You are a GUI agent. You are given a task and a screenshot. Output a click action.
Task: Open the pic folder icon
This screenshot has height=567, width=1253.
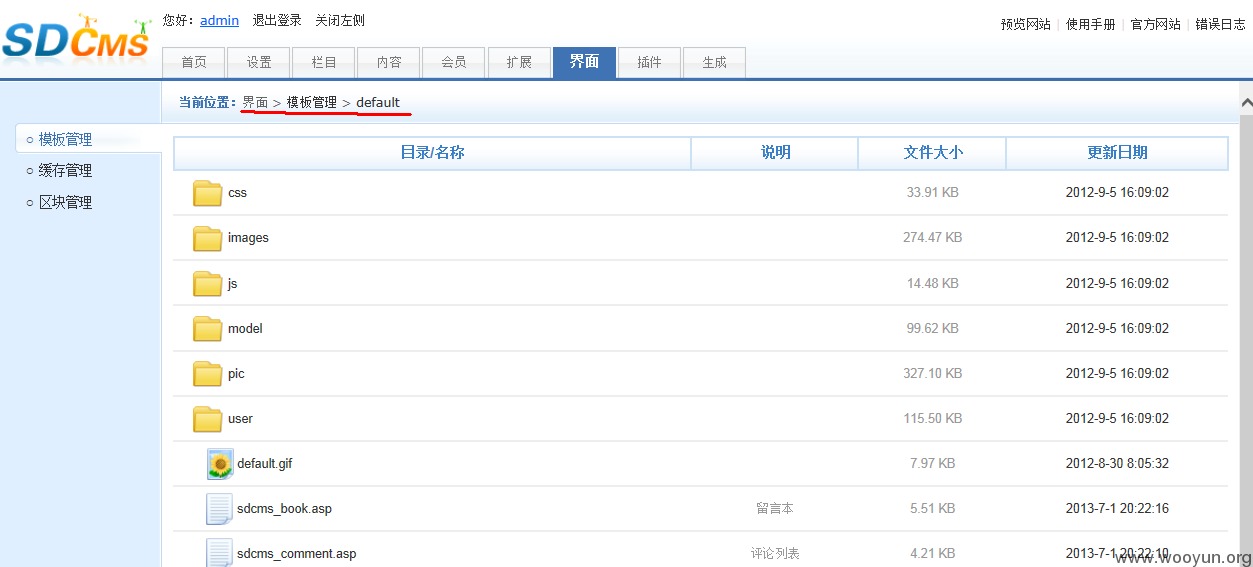coord(208,374)
